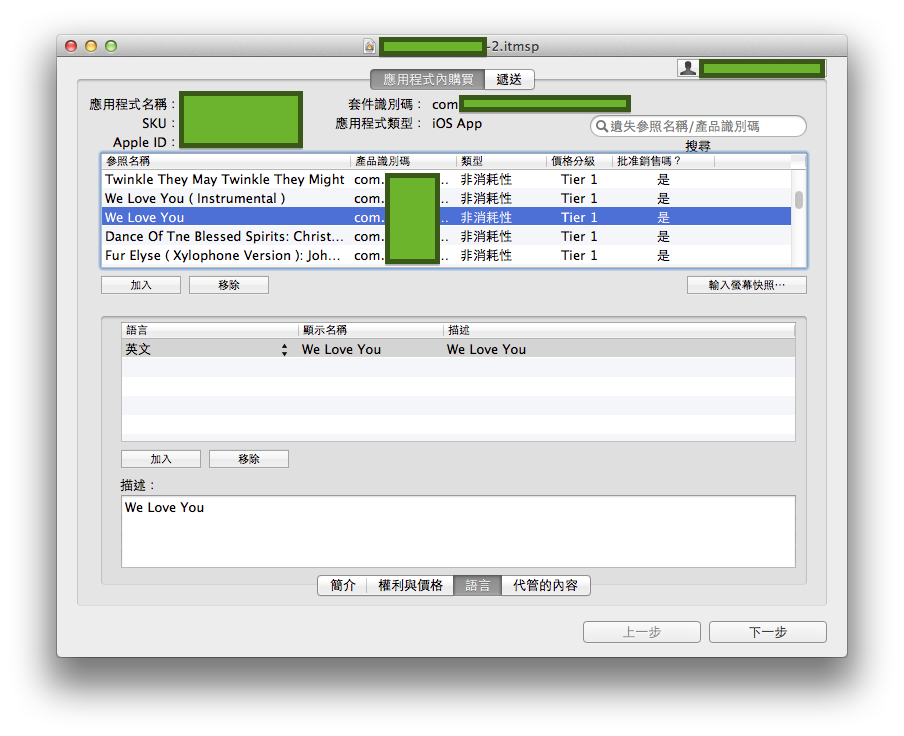Click the document icon in title bar

369,46
